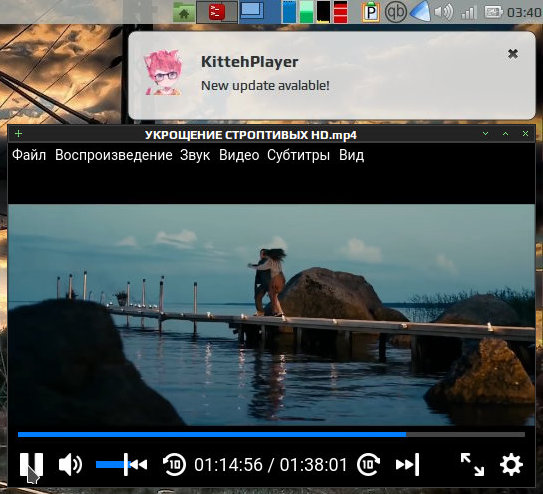Screen dimensions: 543x494
Task: Mute audio with the speaker icon
Action: coord(70,464)
